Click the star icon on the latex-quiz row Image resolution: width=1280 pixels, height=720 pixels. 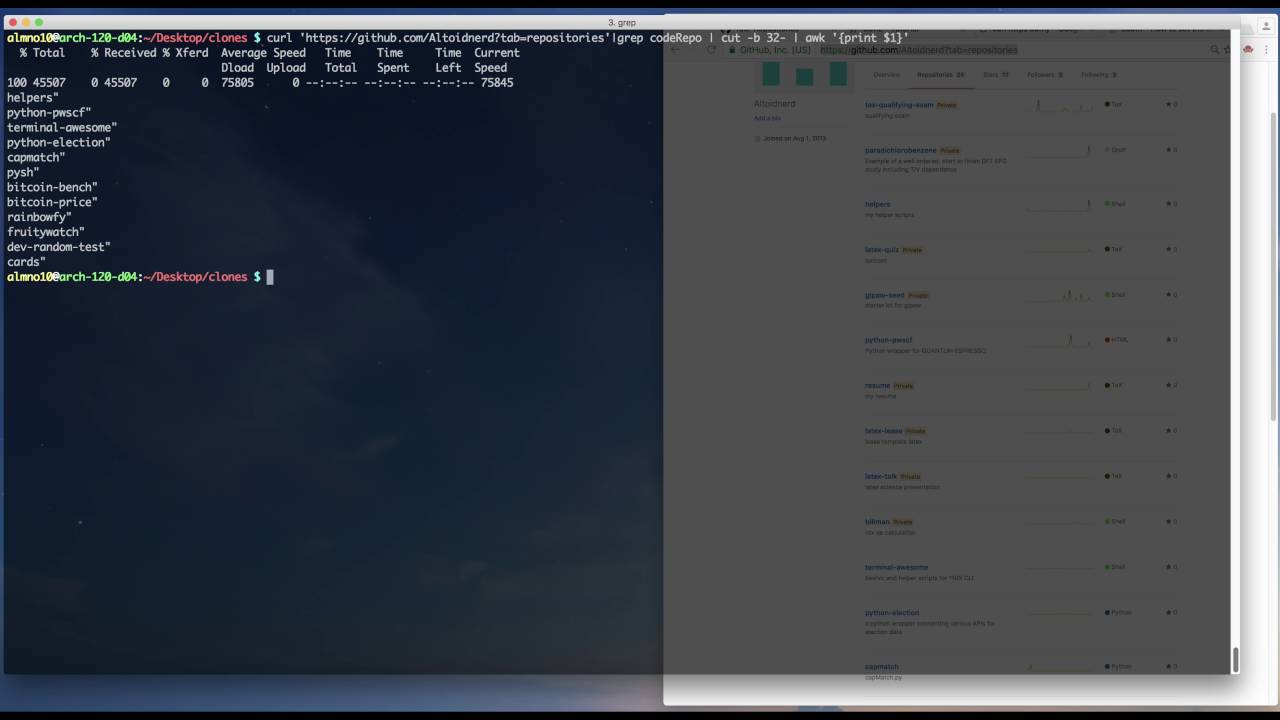tap(1168, 249)
